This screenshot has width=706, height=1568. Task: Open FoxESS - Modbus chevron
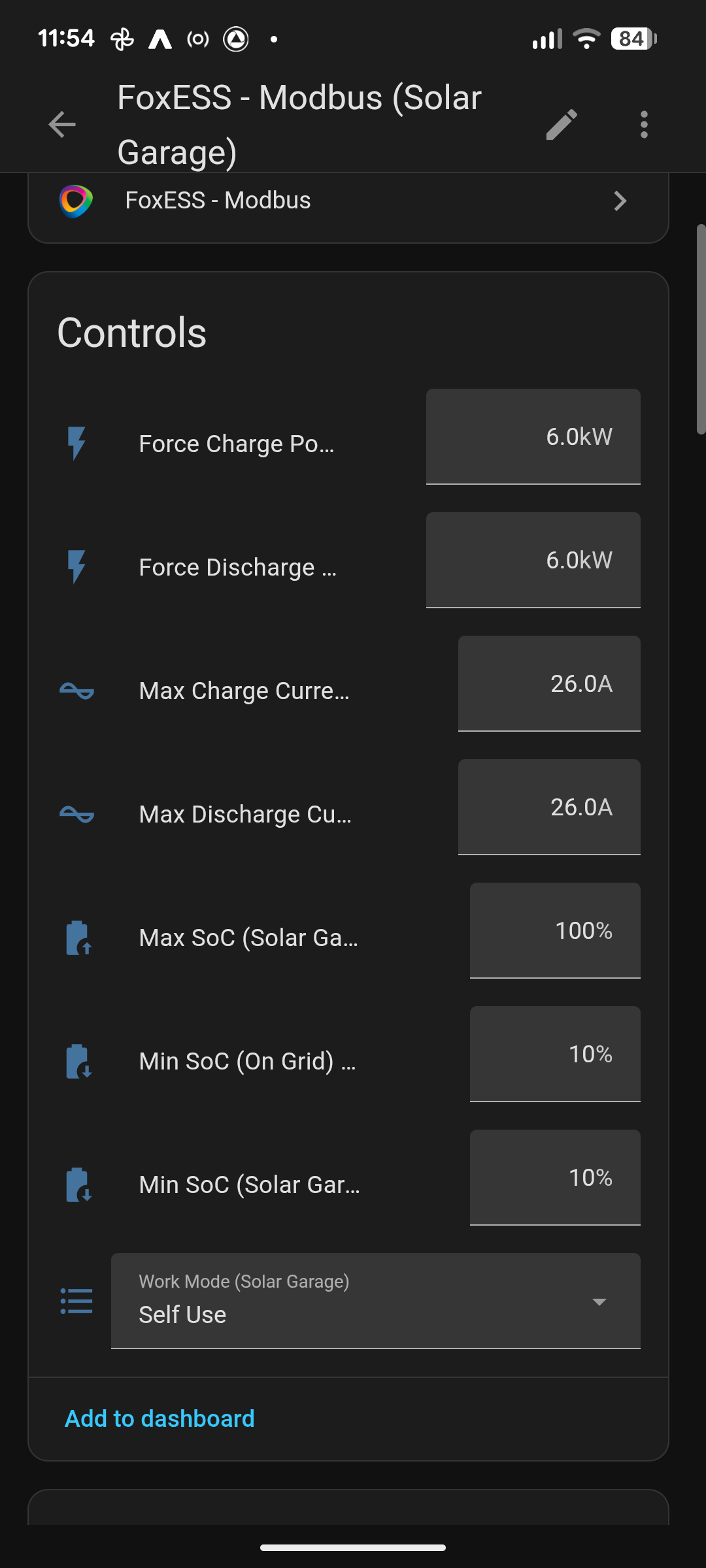(x=620, y=201)
